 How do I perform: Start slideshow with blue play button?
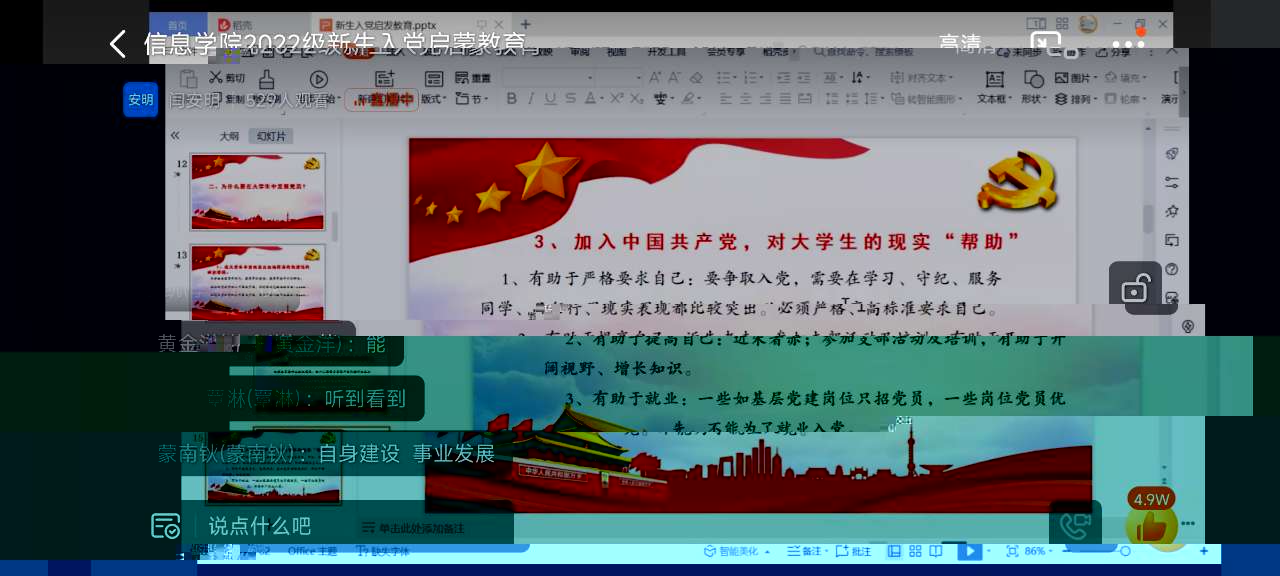(969, 551)
